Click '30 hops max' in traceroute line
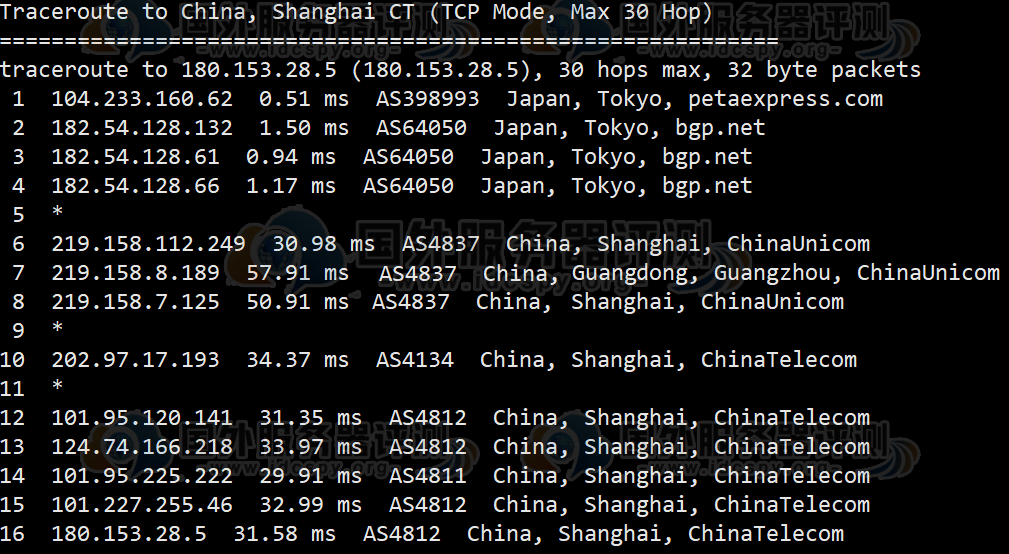Screen dimensions: 1009x554 (629, 69)
